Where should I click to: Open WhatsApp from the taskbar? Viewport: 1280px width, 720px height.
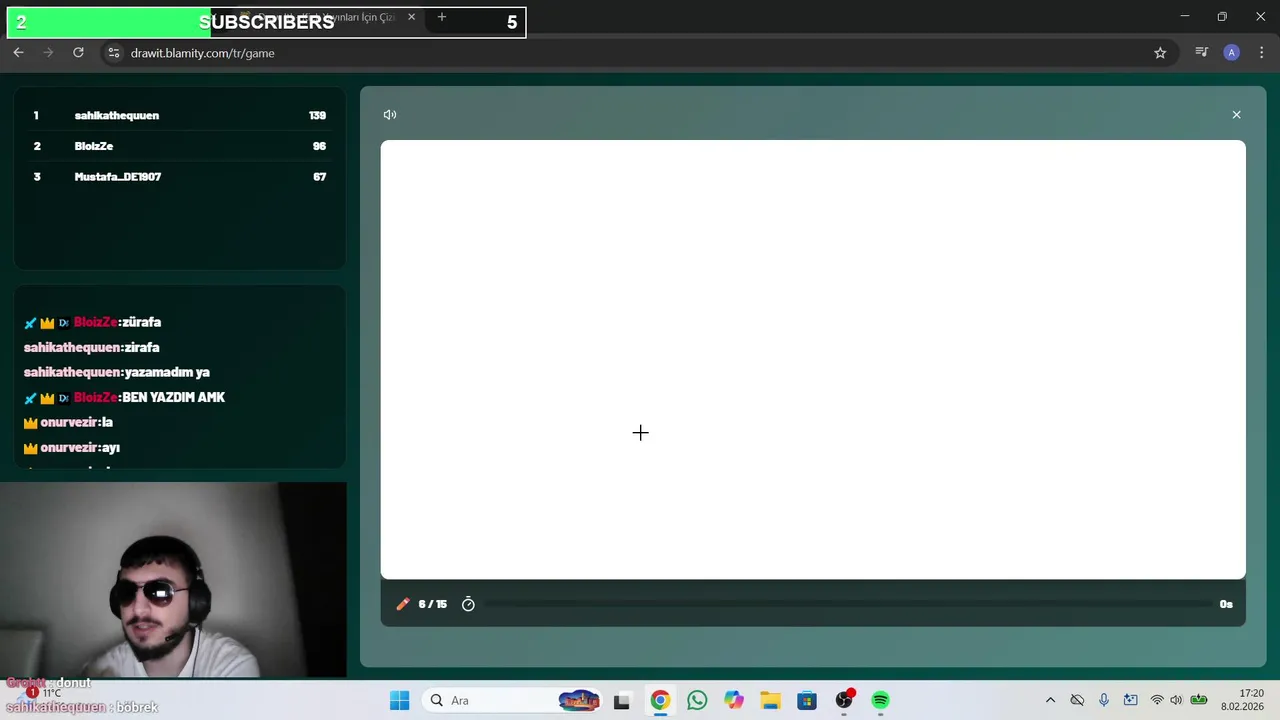pyautogui.click(x=697, y=700)
